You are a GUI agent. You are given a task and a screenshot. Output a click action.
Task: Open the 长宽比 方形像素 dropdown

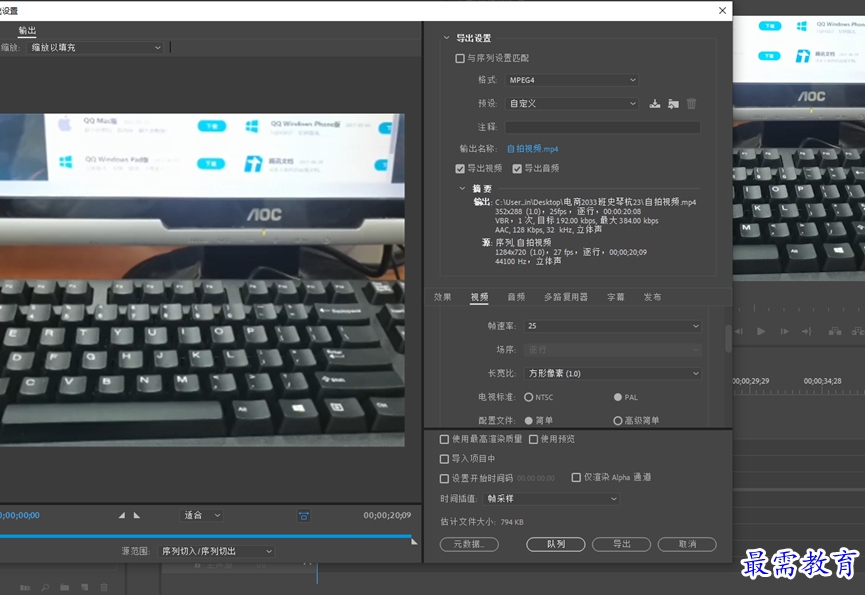point(612,373)
